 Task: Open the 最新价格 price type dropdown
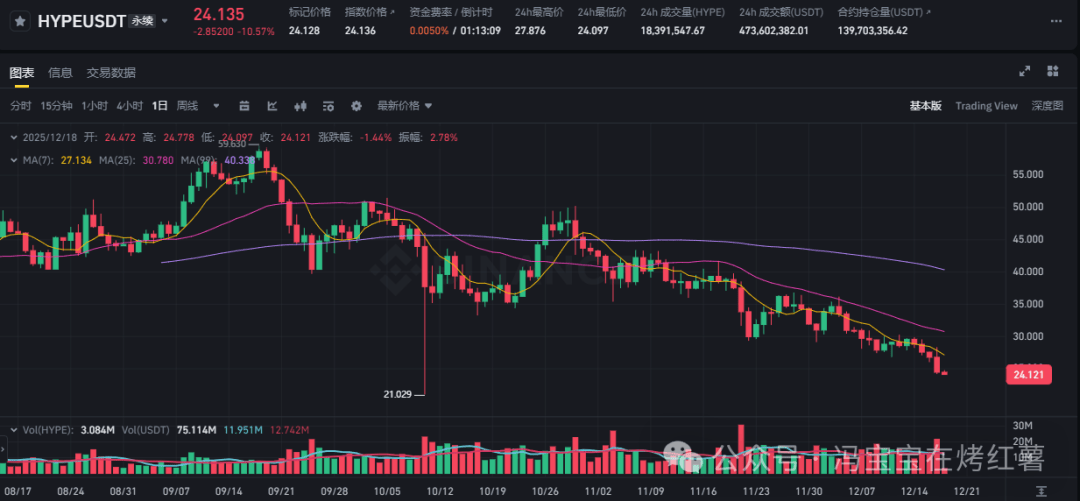404,106
